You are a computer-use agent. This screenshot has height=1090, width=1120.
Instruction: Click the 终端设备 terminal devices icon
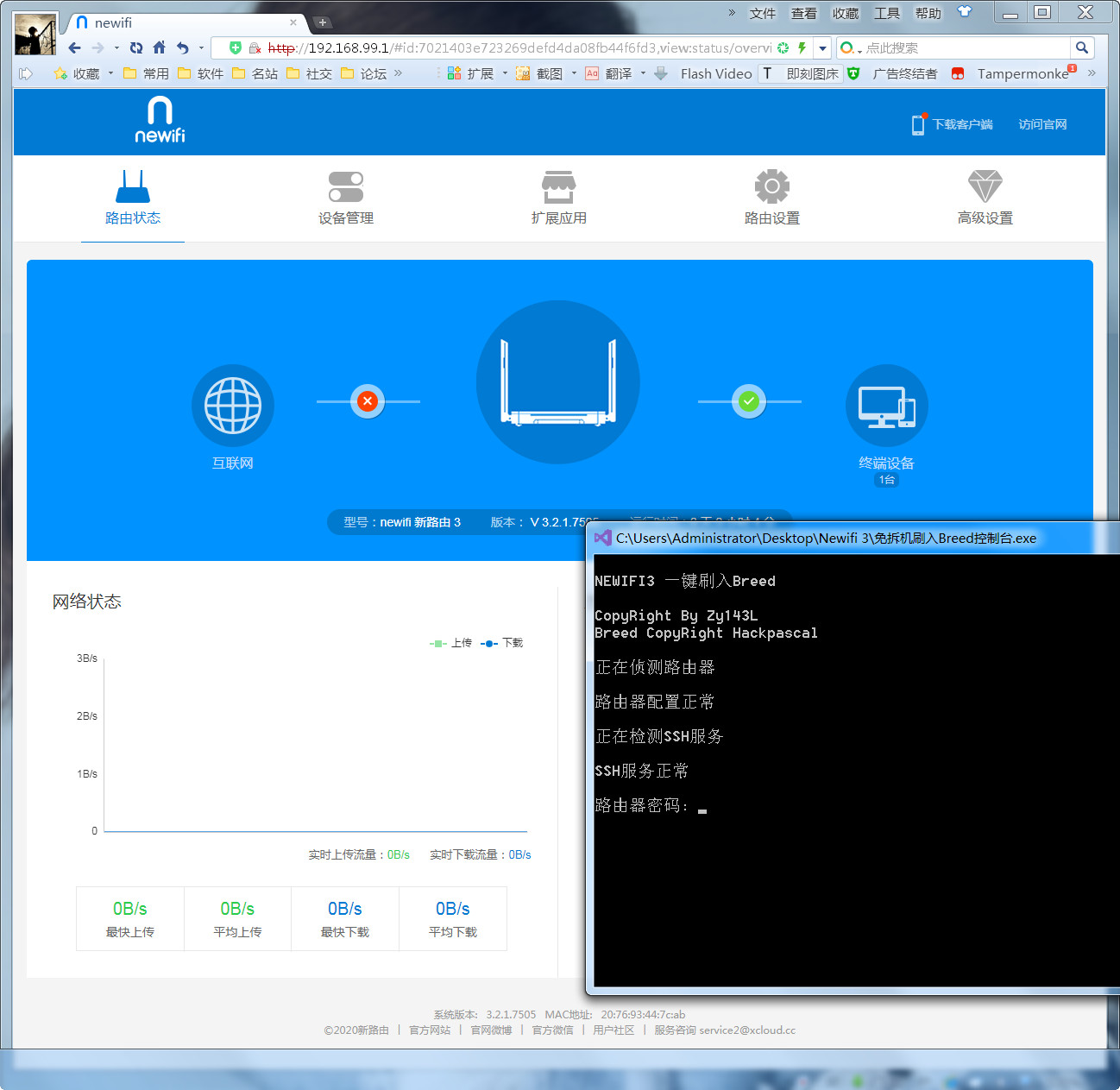tap(887, 406)
